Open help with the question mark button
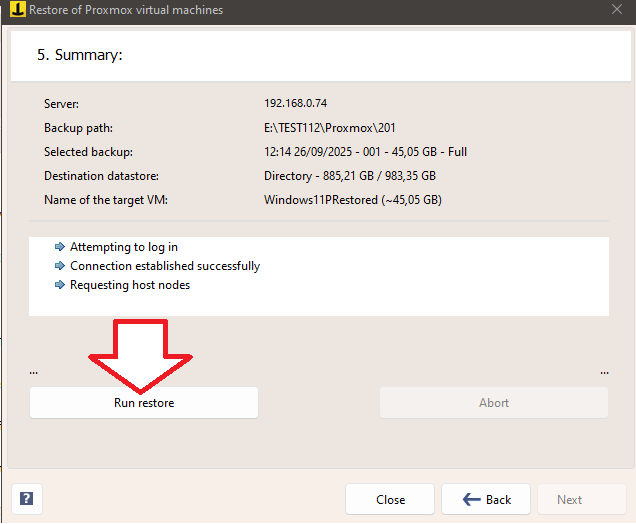Screen dimensions: 636x524 point(26,499)
